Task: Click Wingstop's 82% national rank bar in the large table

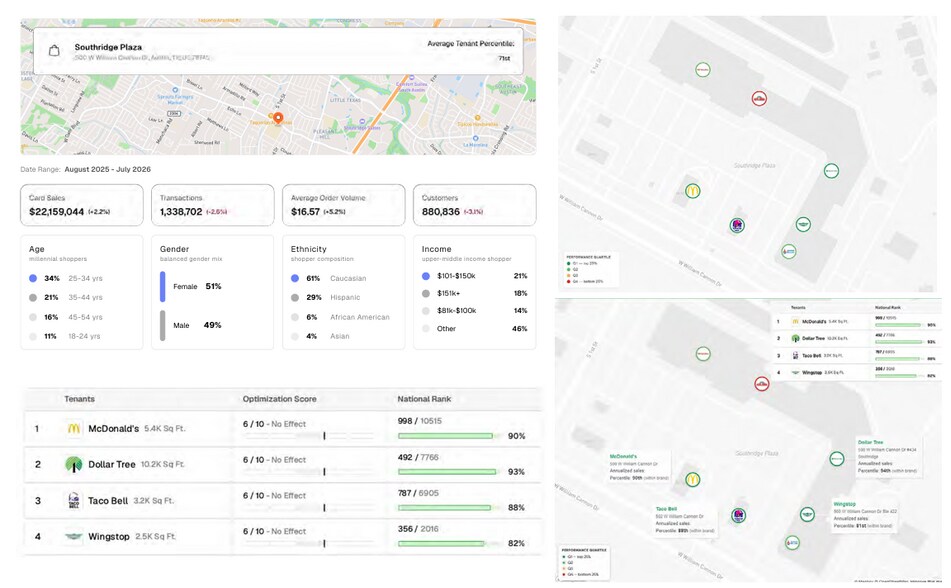Action: click(449, 543)
